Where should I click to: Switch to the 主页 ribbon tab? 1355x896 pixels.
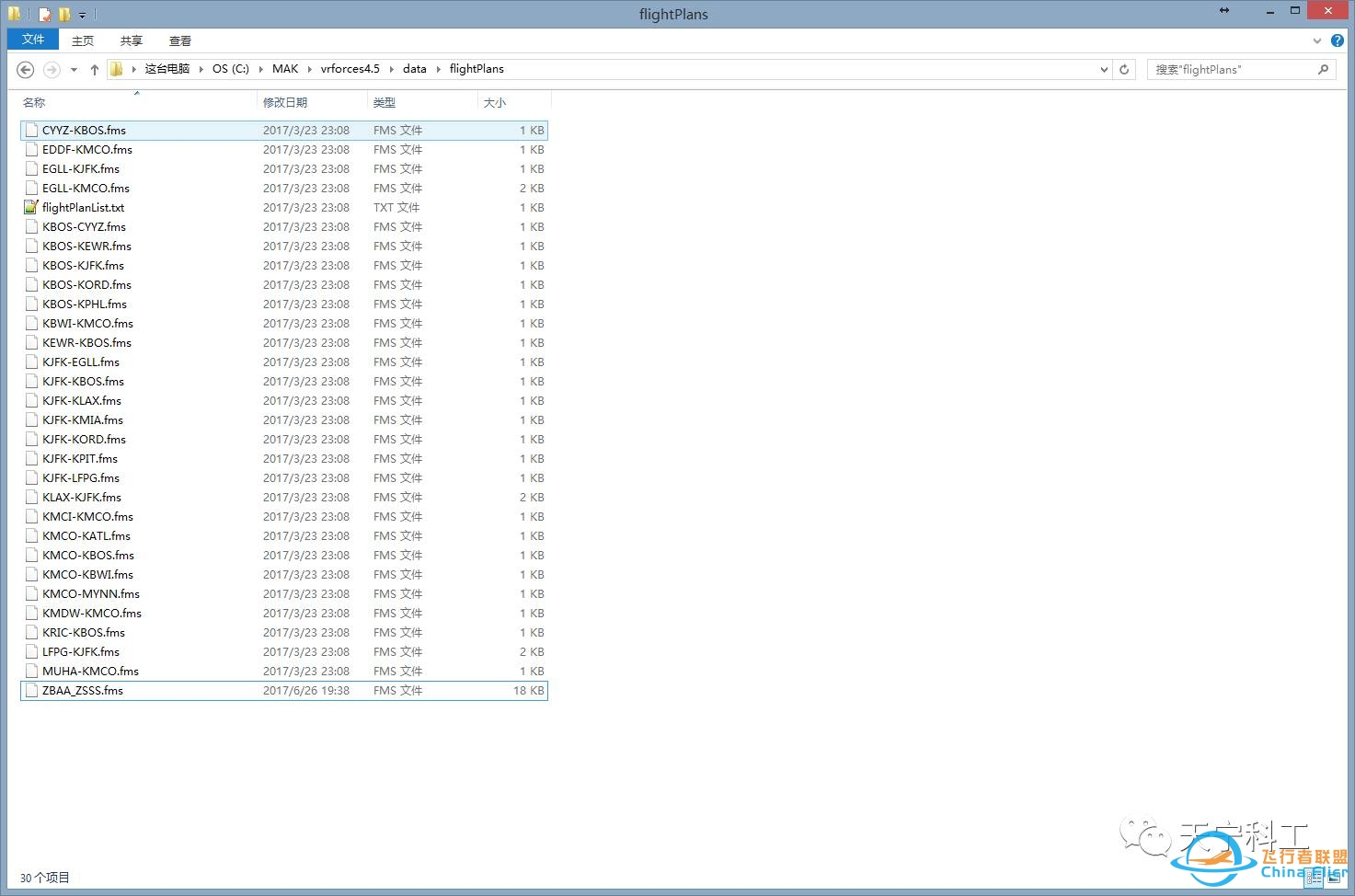tap(83, 40)
